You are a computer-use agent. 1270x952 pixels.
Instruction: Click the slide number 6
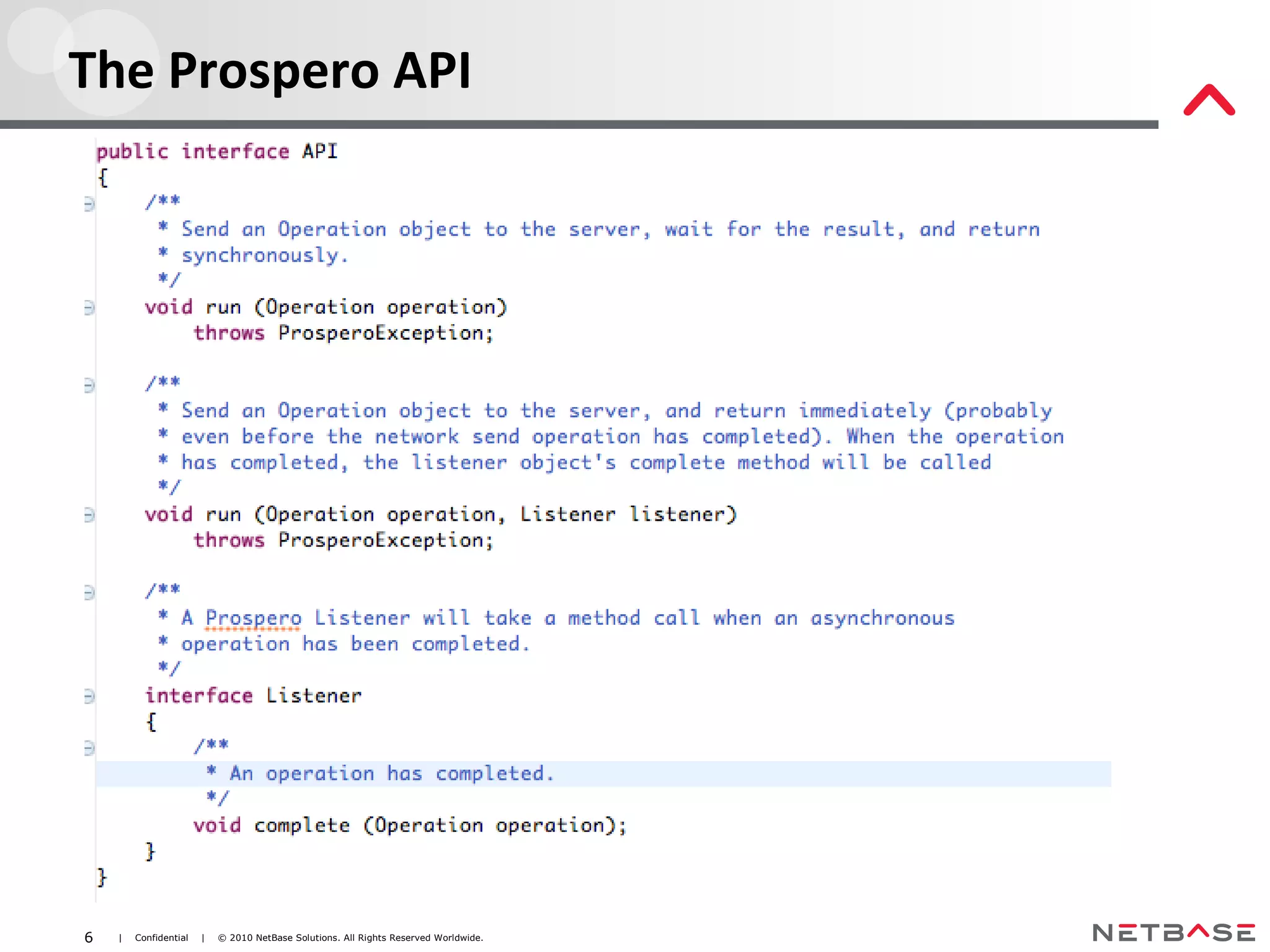(89, 938)
